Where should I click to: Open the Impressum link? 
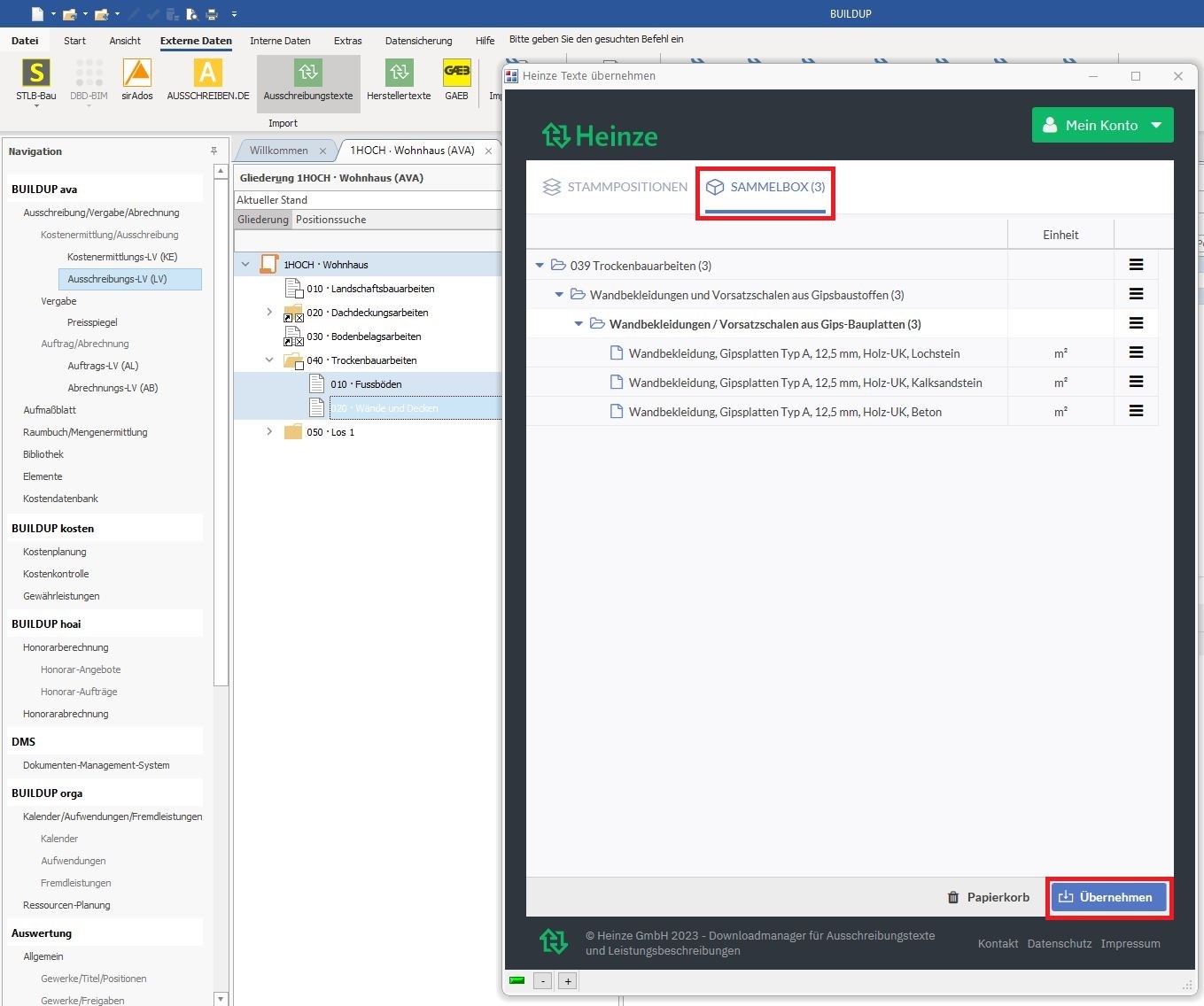click(1130, 943)
